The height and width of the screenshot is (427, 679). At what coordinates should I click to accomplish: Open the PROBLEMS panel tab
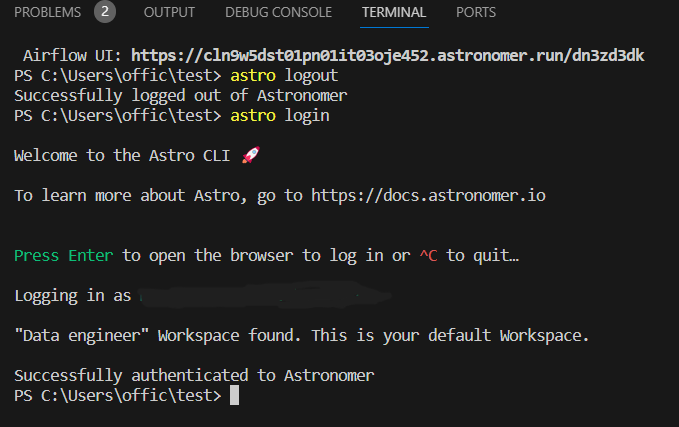click(47, 12)
